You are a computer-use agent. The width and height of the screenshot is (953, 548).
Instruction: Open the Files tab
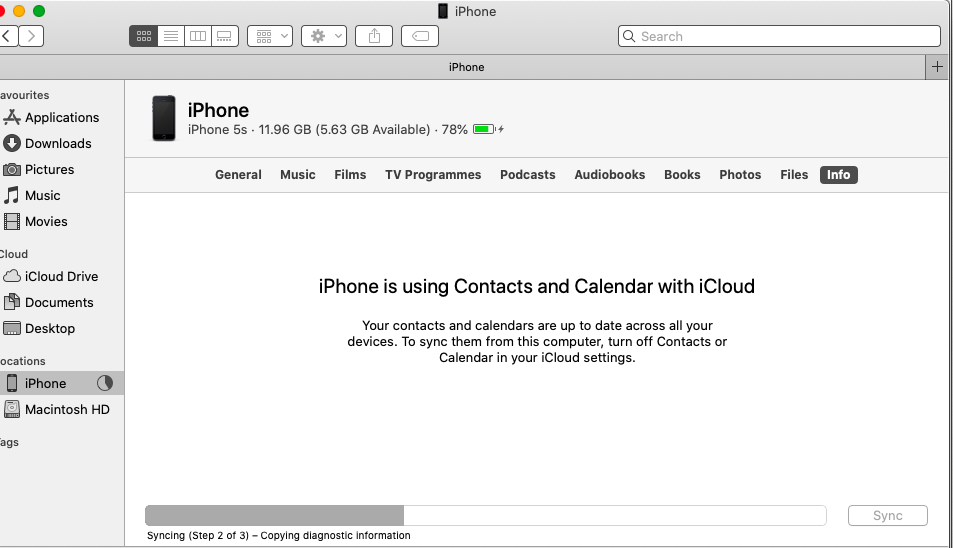click(794, 175)
